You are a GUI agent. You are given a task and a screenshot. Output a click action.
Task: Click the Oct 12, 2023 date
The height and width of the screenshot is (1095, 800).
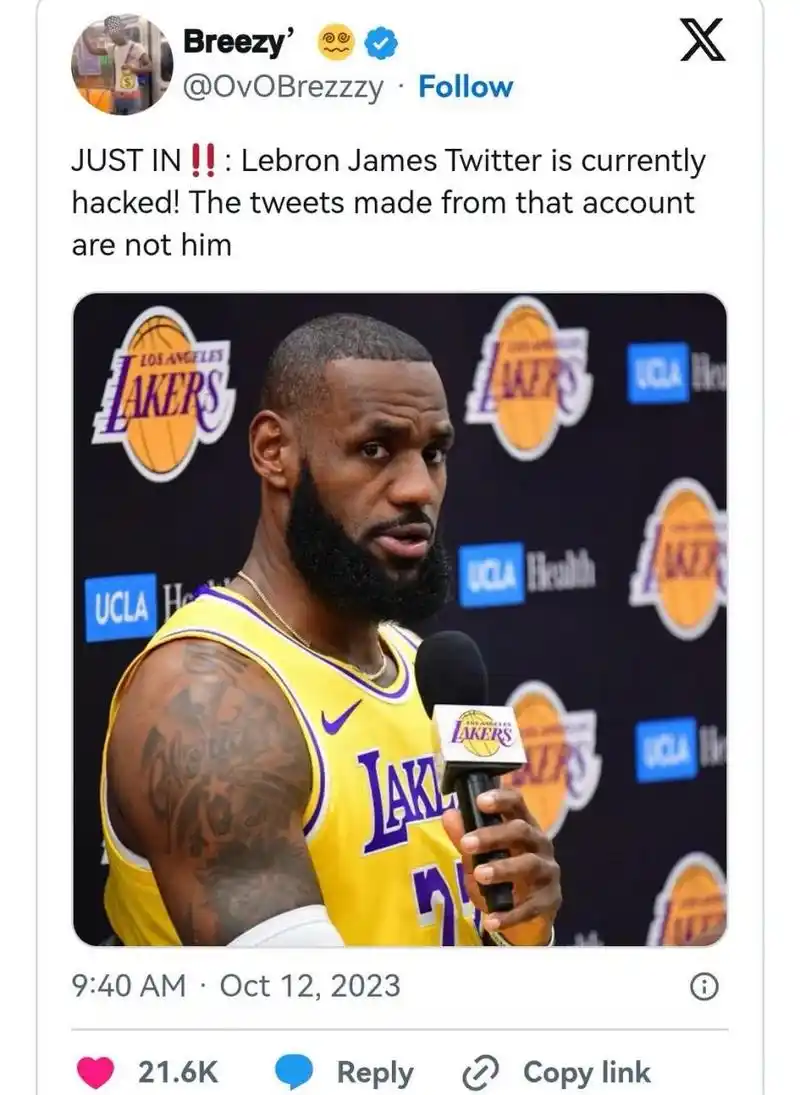[309, 987]
